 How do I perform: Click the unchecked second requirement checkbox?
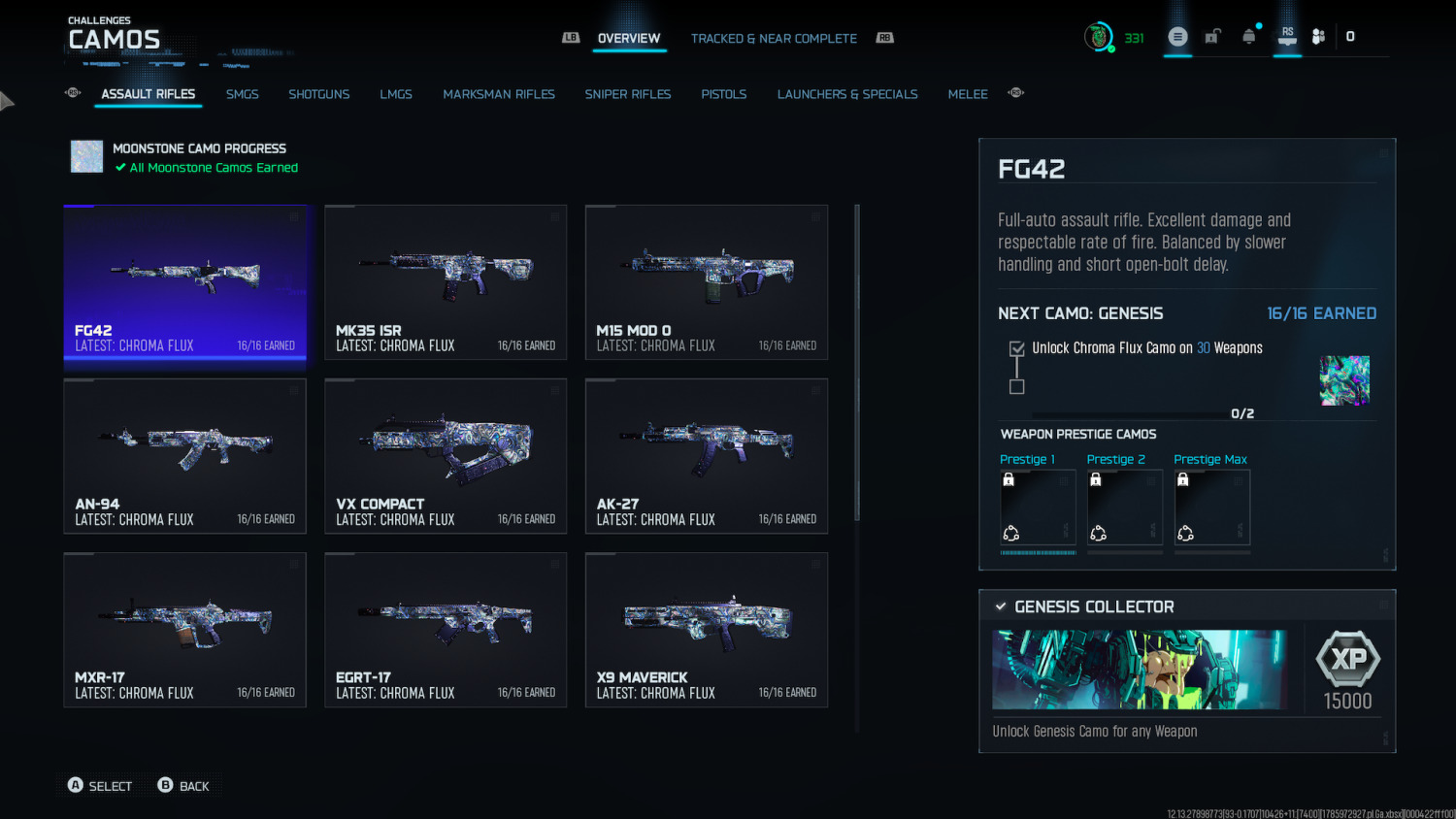pyautogui.click(x=1017, y=386)
